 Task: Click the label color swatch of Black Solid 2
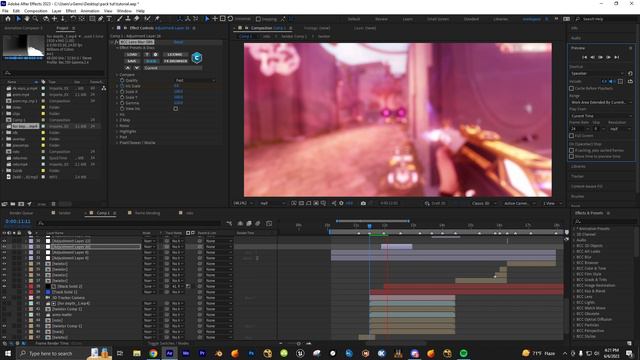(31, 287)
